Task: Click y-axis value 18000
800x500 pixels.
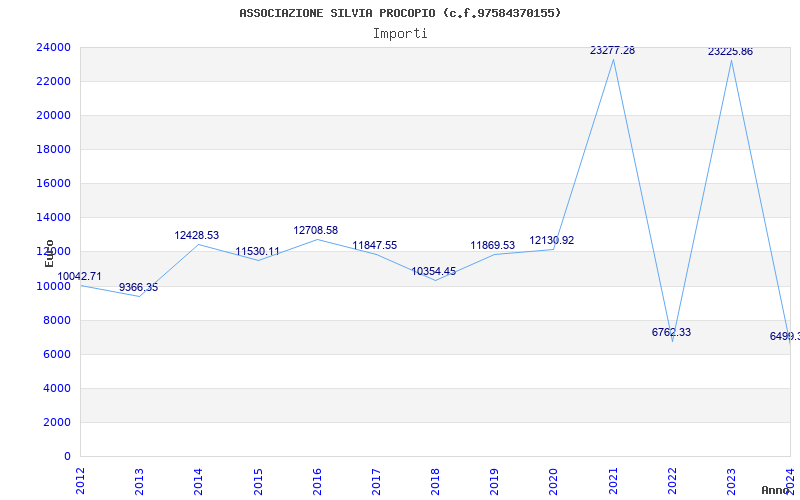Action: click(x=53, y=149)
